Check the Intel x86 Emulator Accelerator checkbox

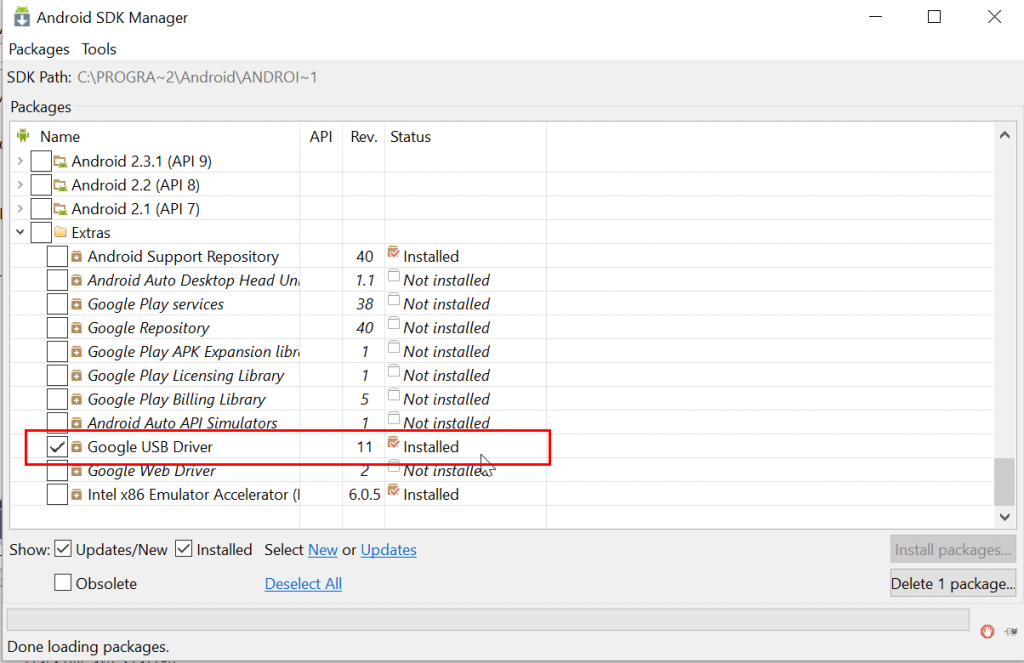coord(57,494)
